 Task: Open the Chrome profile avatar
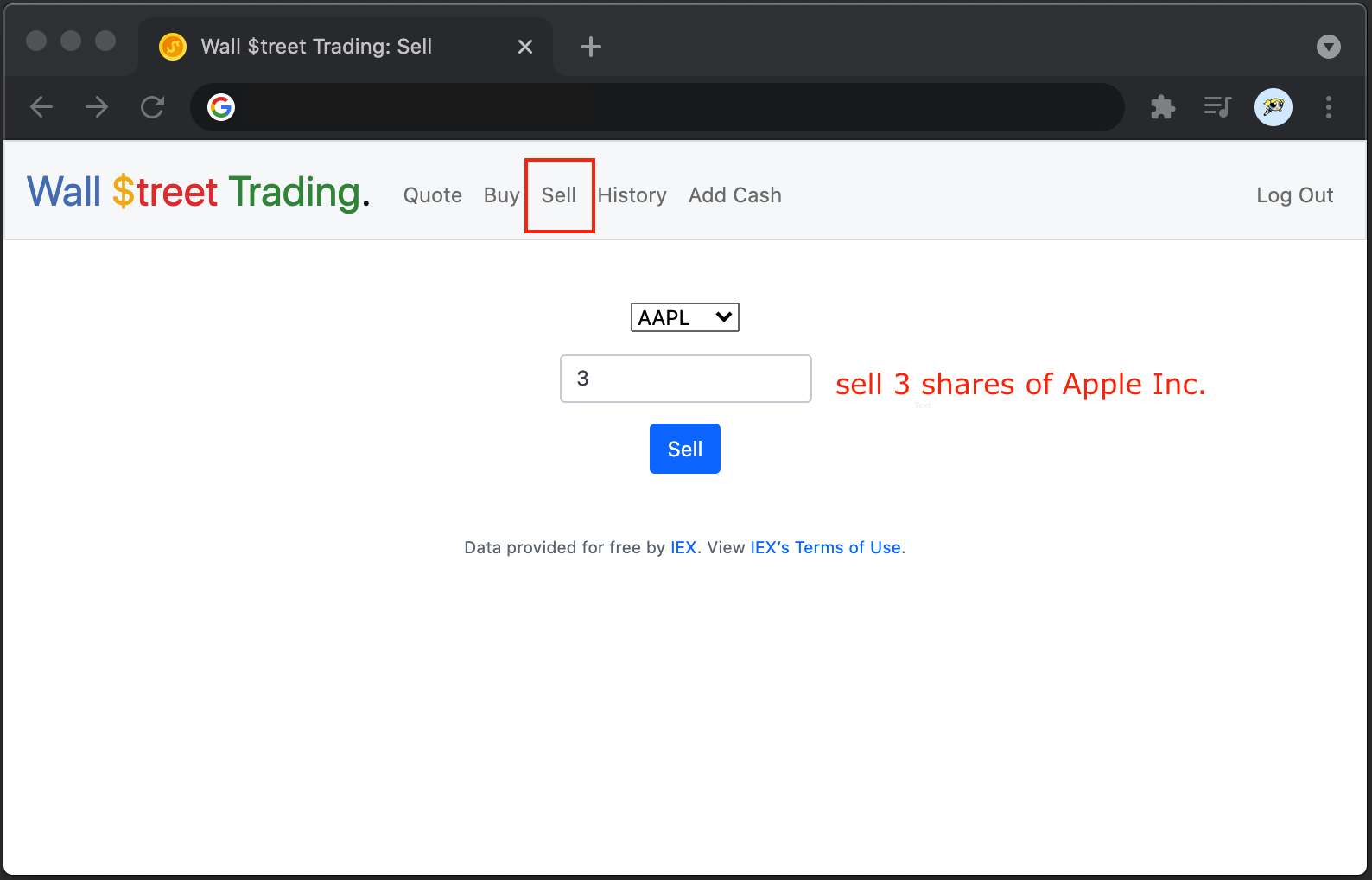tap(1274, 107)
